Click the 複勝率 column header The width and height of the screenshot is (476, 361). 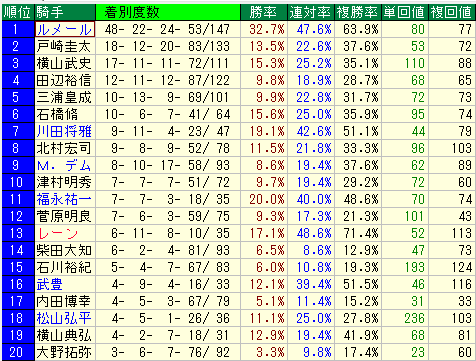tap(357, 13)
